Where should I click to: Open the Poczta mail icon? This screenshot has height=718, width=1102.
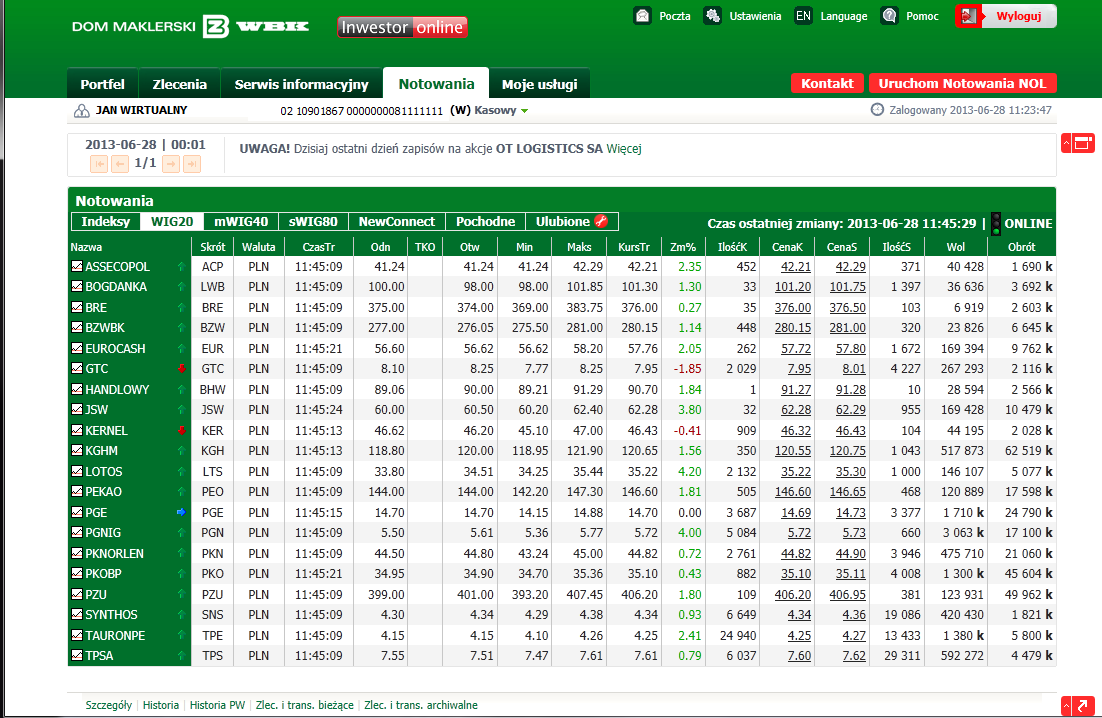(x=642, y=15)
